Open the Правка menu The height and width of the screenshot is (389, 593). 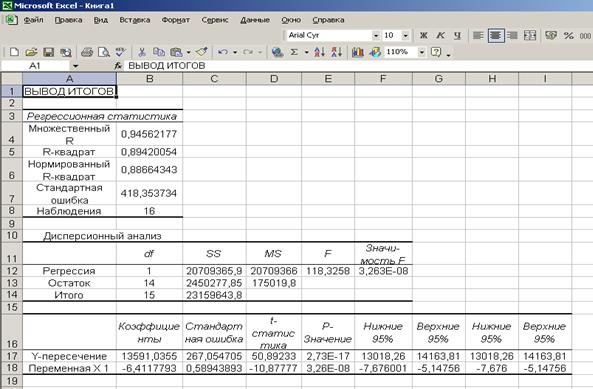68,20
